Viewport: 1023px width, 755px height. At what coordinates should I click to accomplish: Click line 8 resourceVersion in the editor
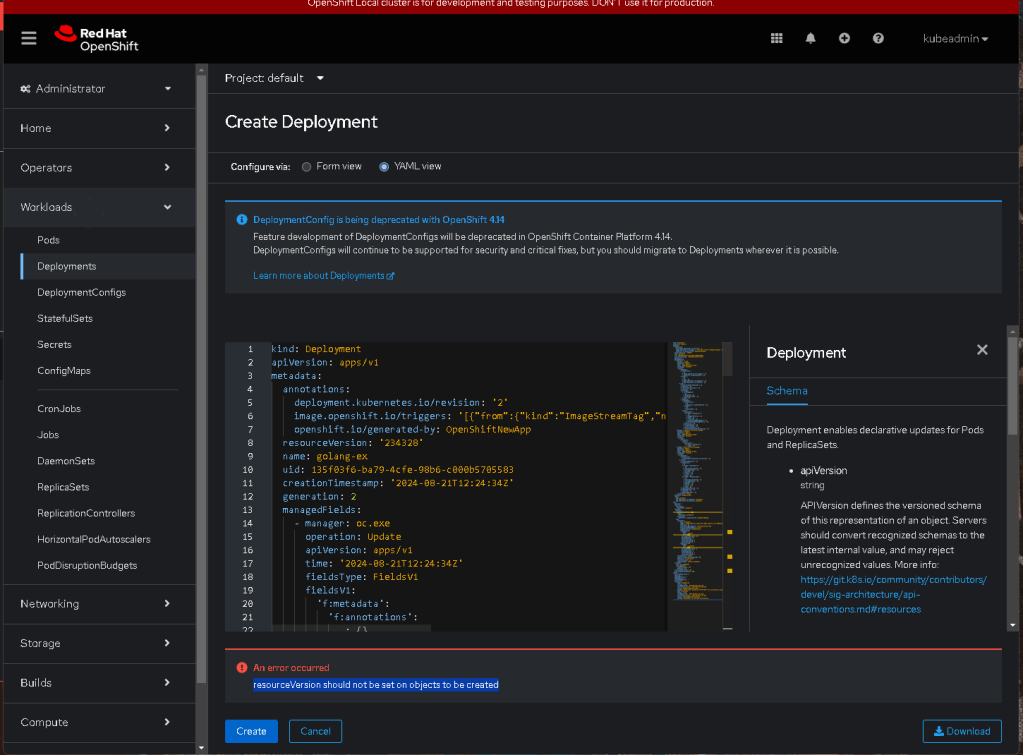click(x=352, y=442)
